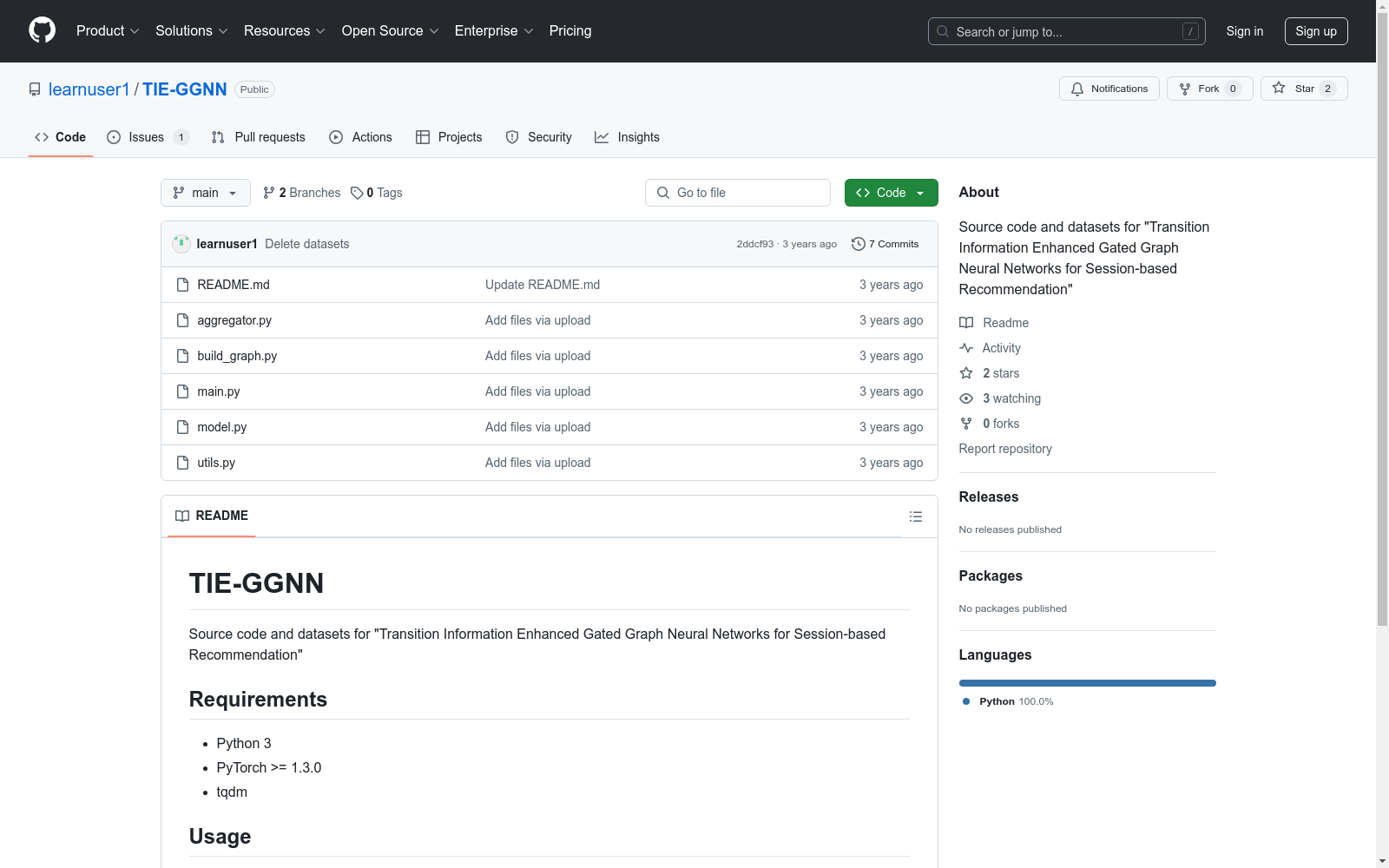The image size is (1389, 868).
Task: Expand the Product menu
Action: coord(108,30)
